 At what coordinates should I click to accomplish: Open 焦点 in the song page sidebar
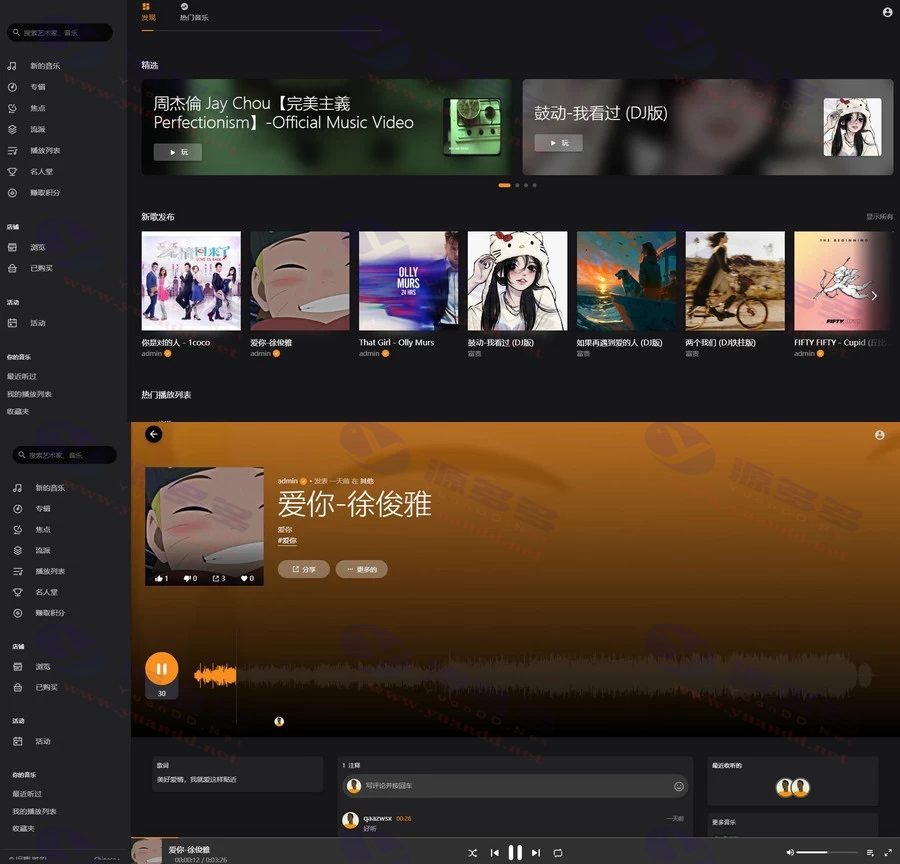(x=33, y=530)
